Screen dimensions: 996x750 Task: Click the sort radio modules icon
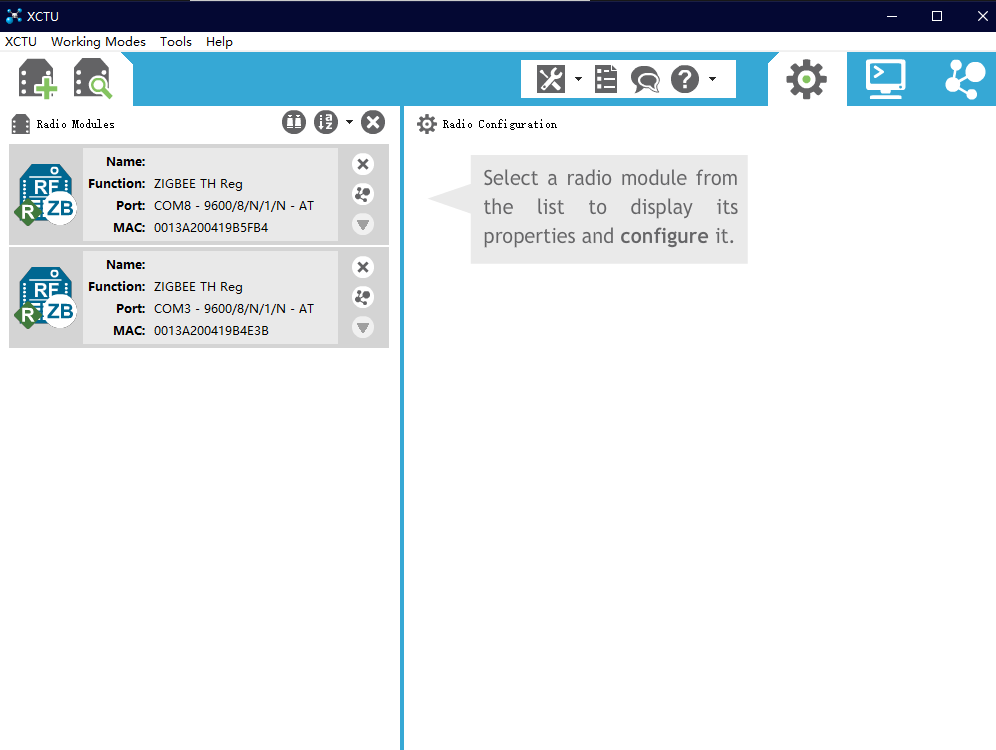point(326,122)
